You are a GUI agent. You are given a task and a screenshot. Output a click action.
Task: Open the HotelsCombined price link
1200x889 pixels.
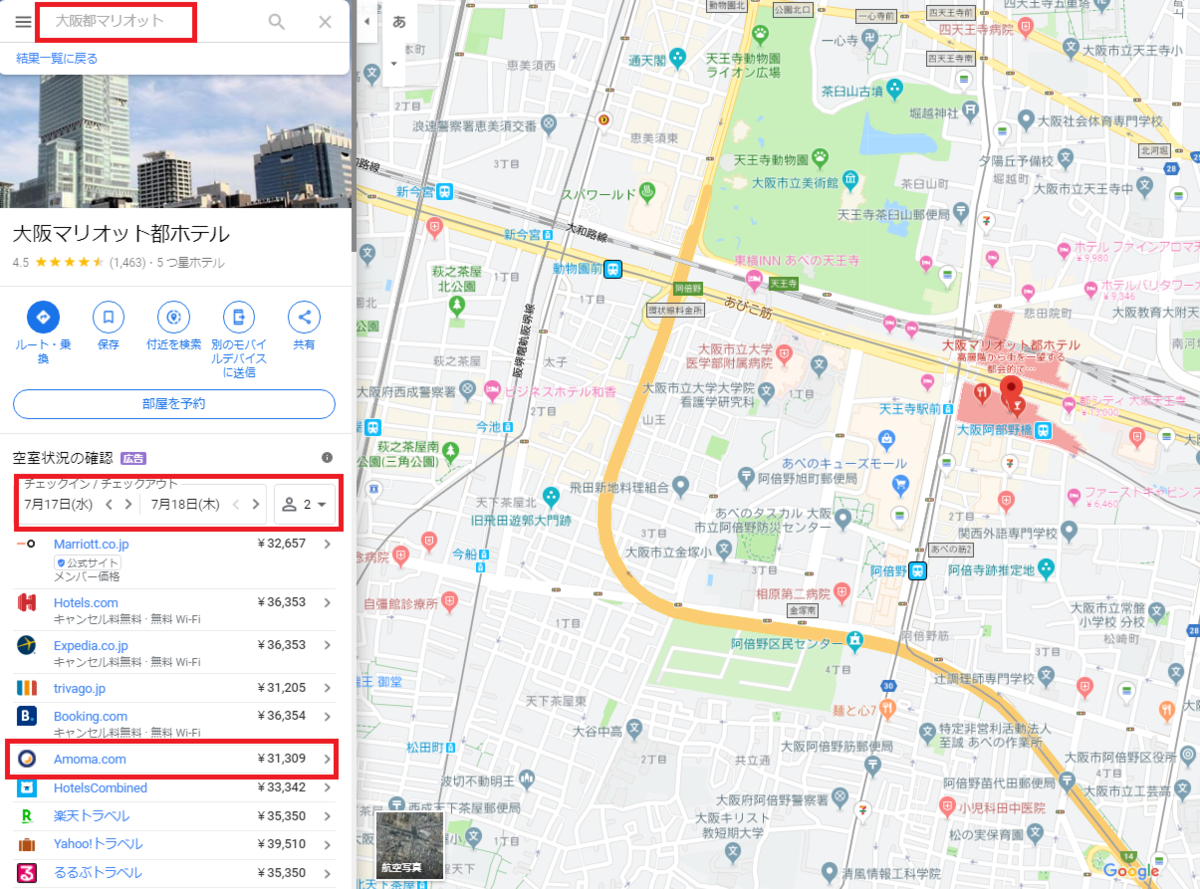[100, 788]
